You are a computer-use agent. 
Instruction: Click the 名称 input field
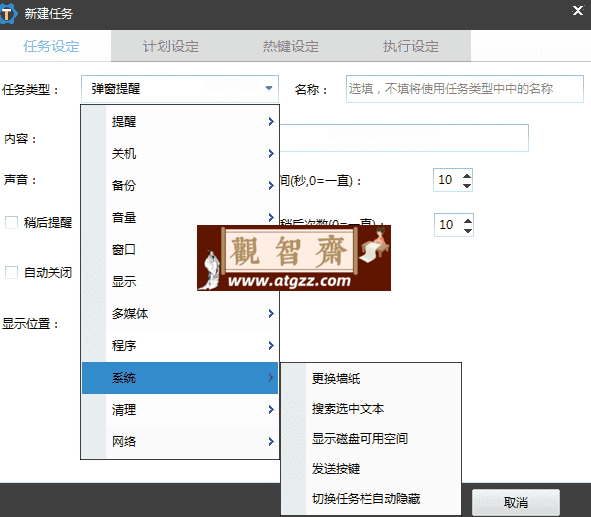point(465,89)
